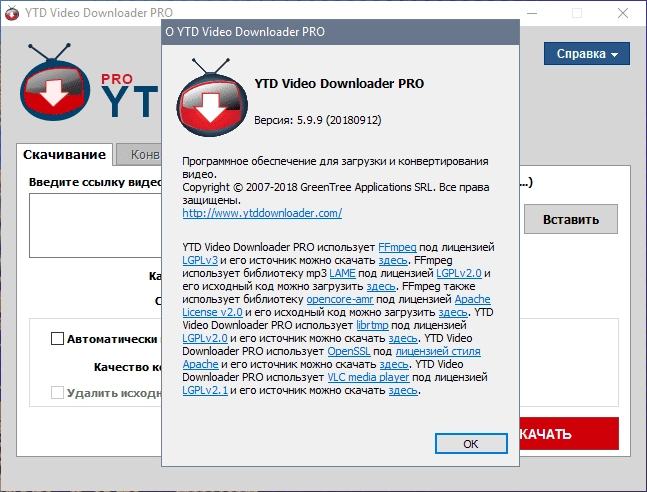Click the 'YTD Video Downloader PRO' dialog heading

click(339, 83)
